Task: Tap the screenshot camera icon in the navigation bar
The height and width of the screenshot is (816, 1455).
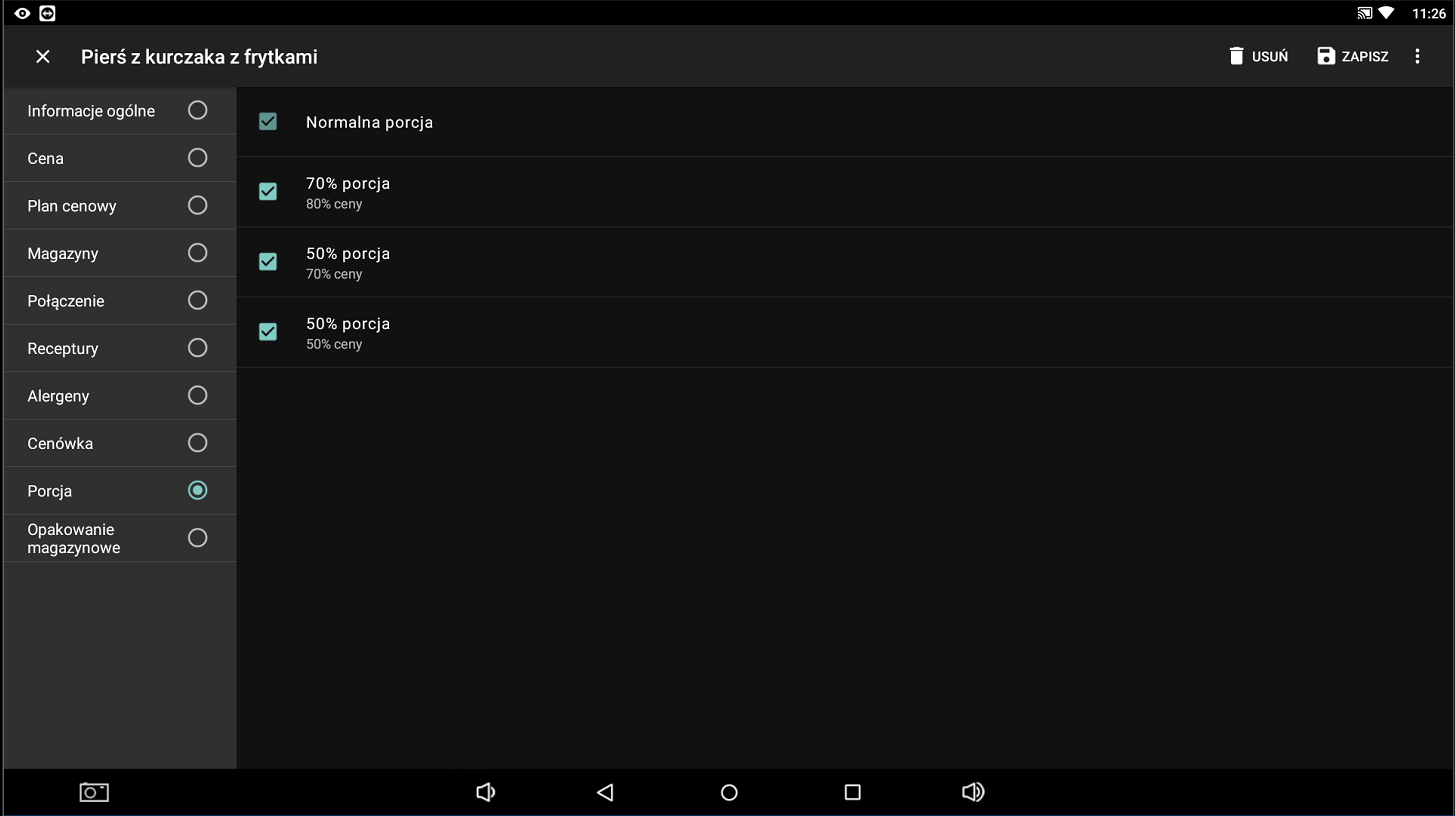Action: click(x=94, y=792)
